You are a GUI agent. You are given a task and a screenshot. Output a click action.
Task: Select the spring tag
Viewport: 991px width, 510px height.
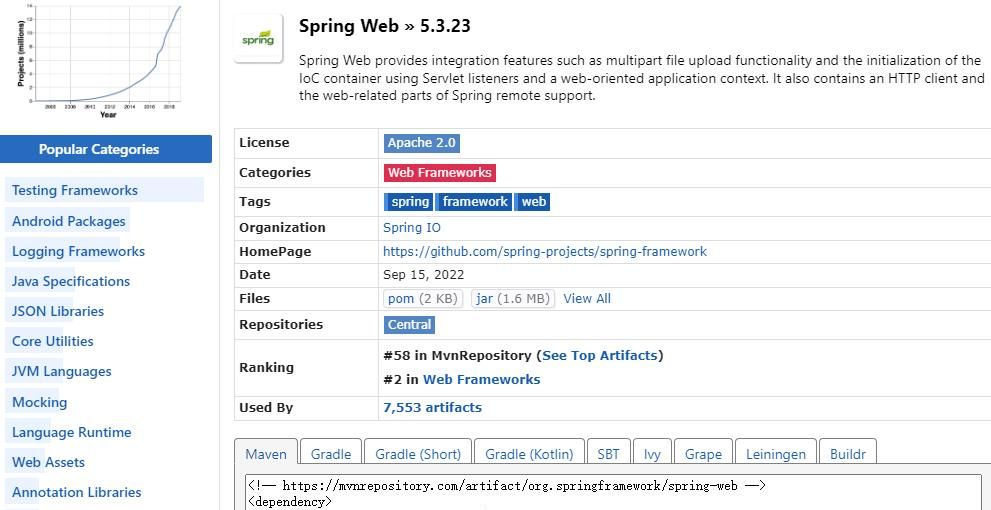pyautogui.click(x=409, y=202)
